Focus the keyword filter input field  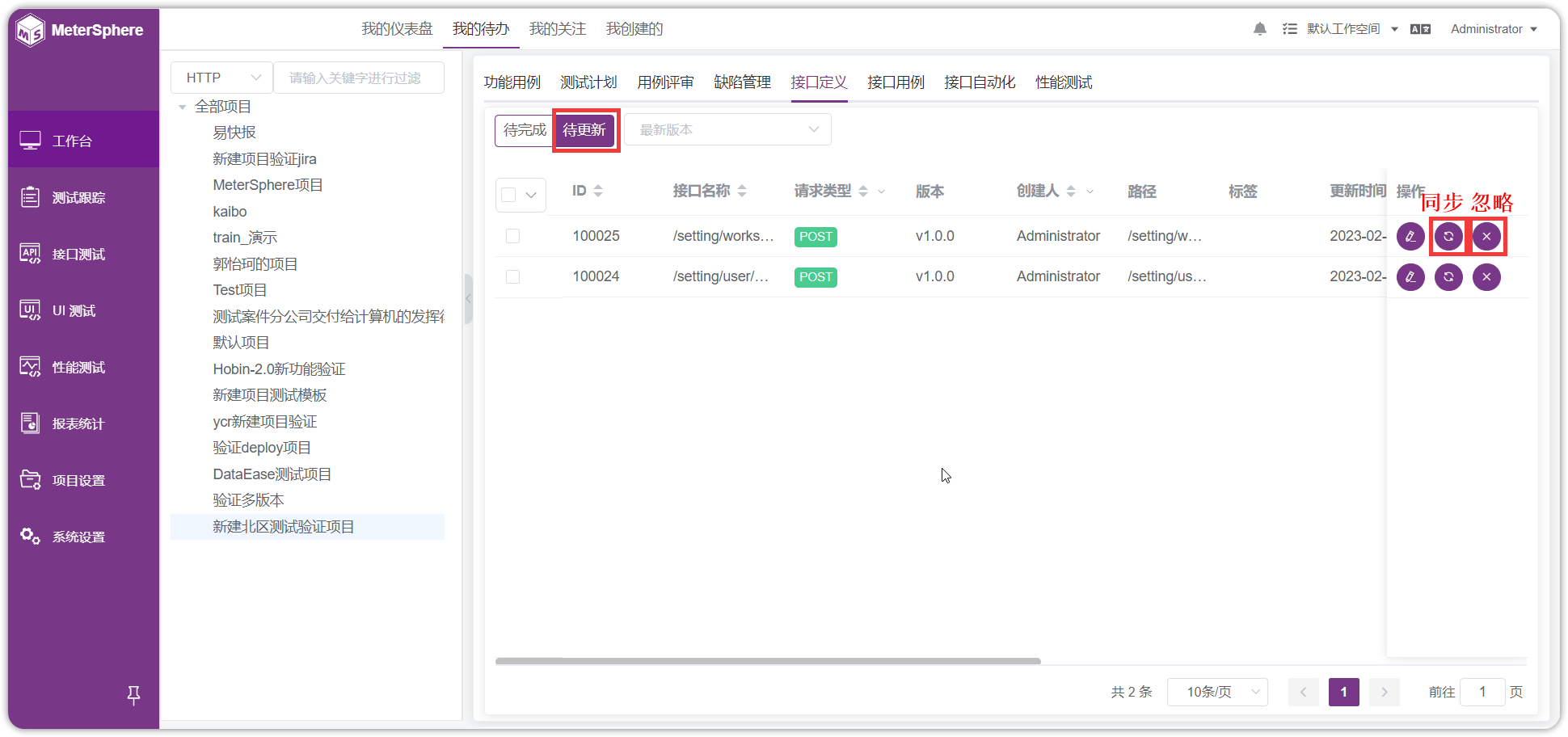click(359, 78)
